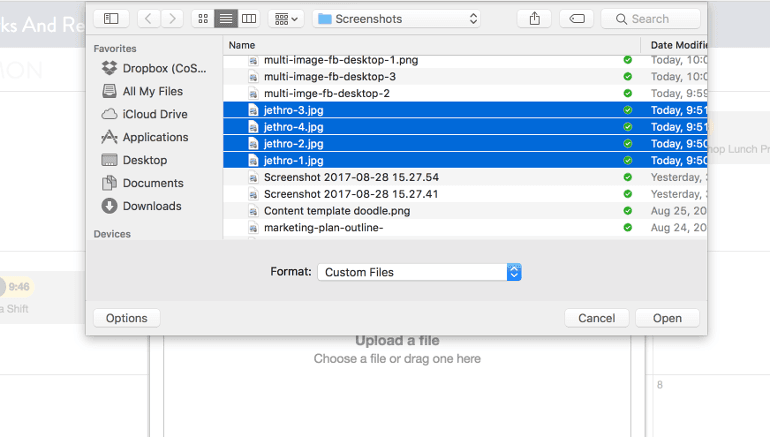Select iCloud Drive in sidebar

(154, 114)
